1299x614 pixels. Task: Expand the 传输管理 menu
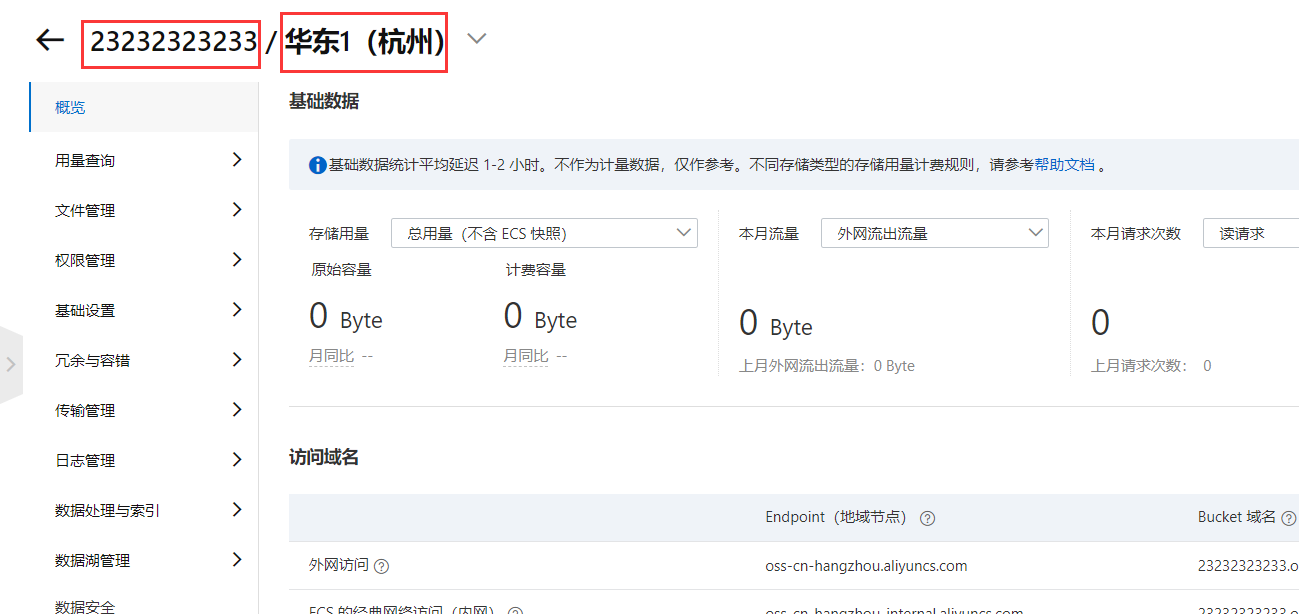pos(149,410)
